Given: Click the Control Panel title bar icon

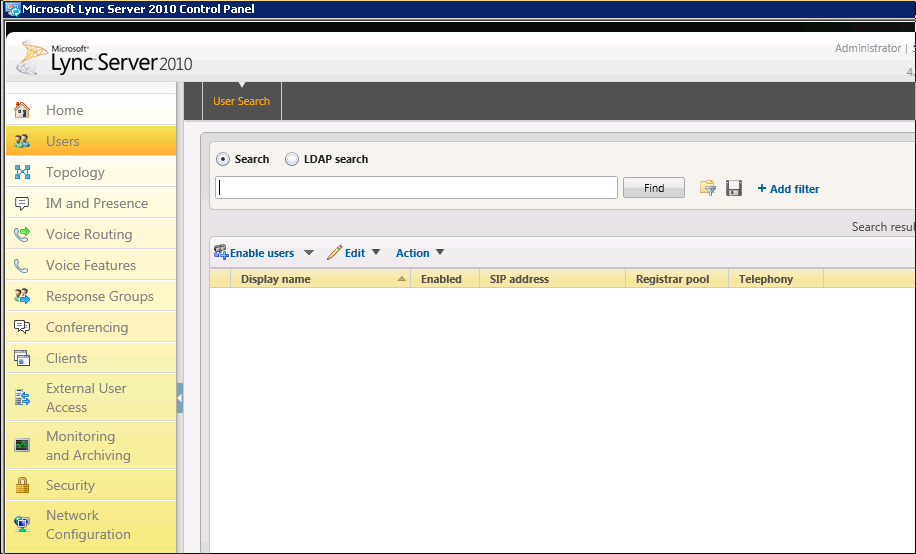Looking at the screenshot, I should (x=12, y=9).
